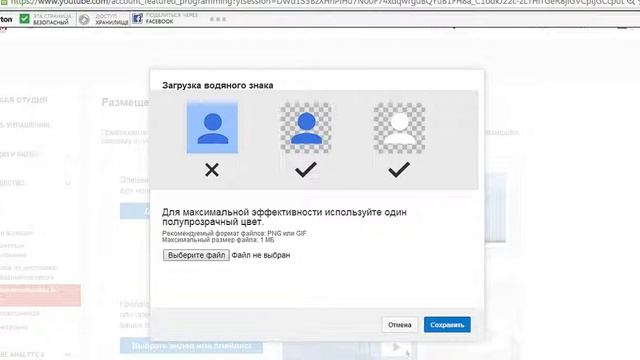Open the Norton vault access icon
This screenshot has height=360, width=640.
pyautogui.click(x=84, y=19)
